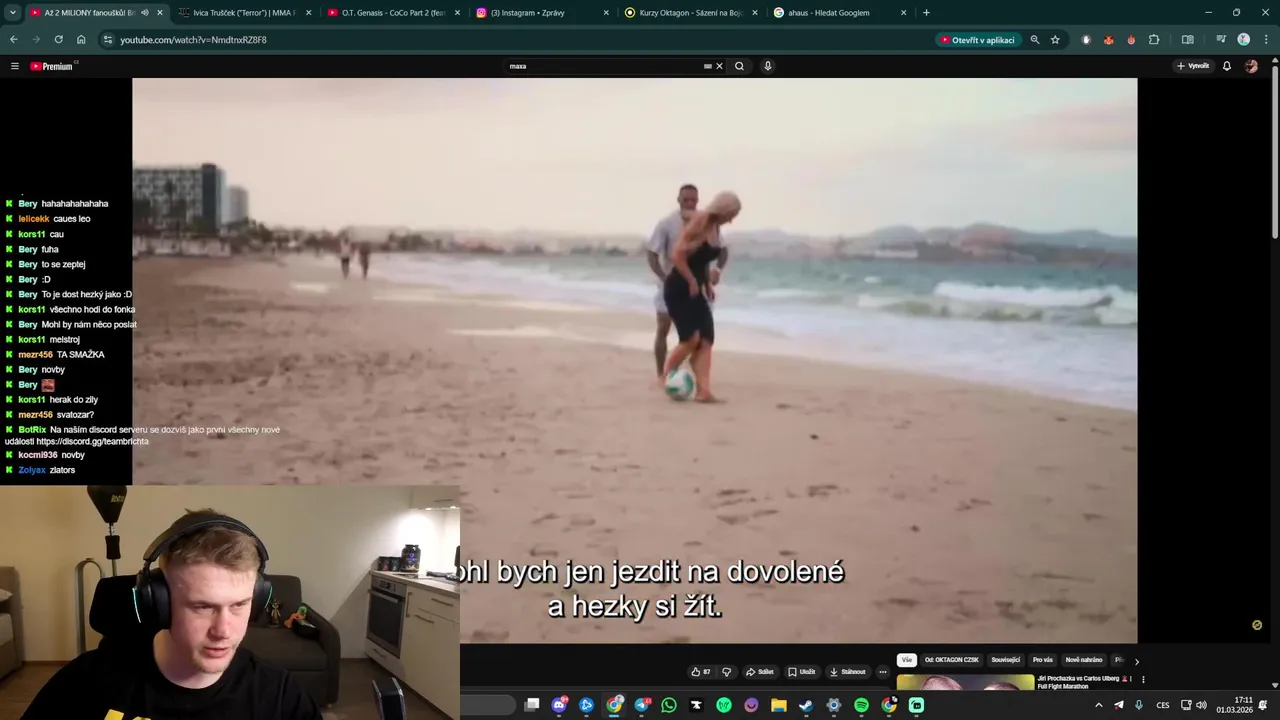Mute the playing tab via its speaker icon
The image size is (1280, 720).
coord(145,13)
